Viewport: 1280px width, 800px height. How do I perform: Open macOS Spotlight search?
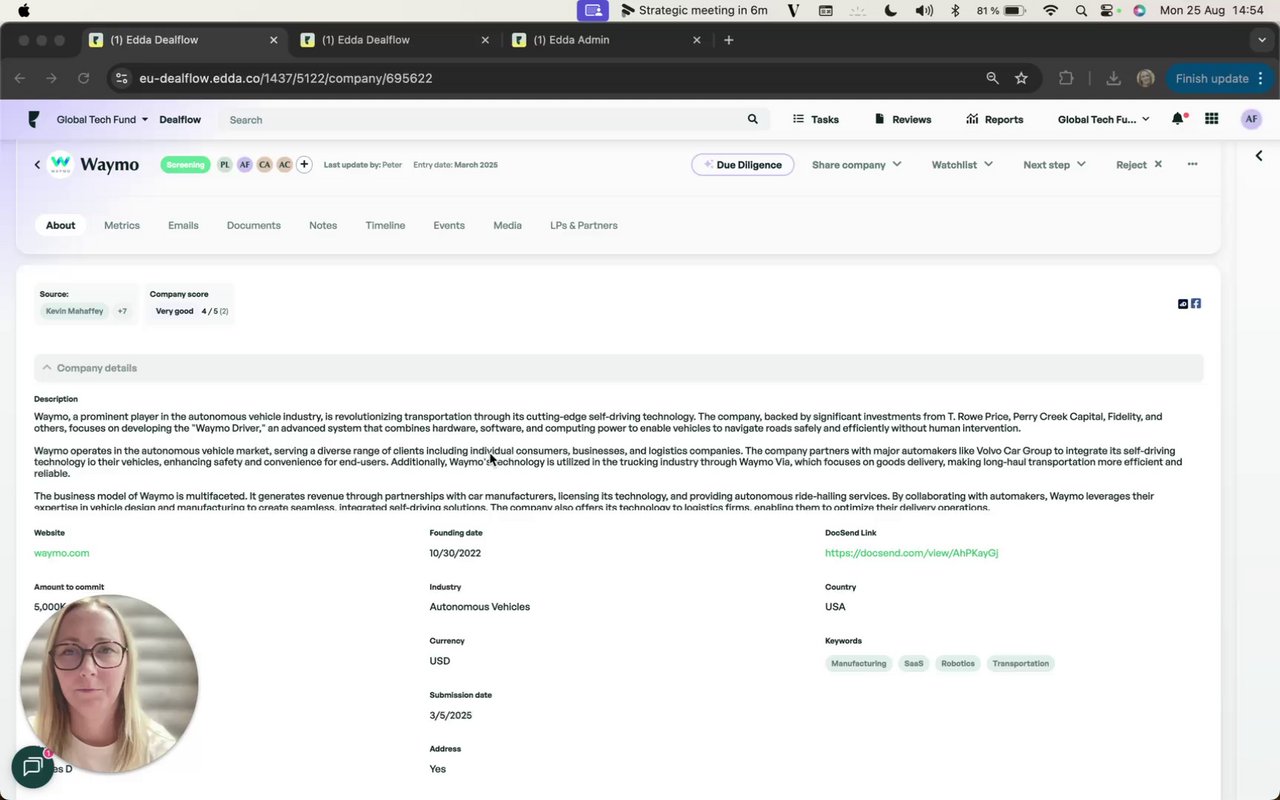click(1081, 11)
